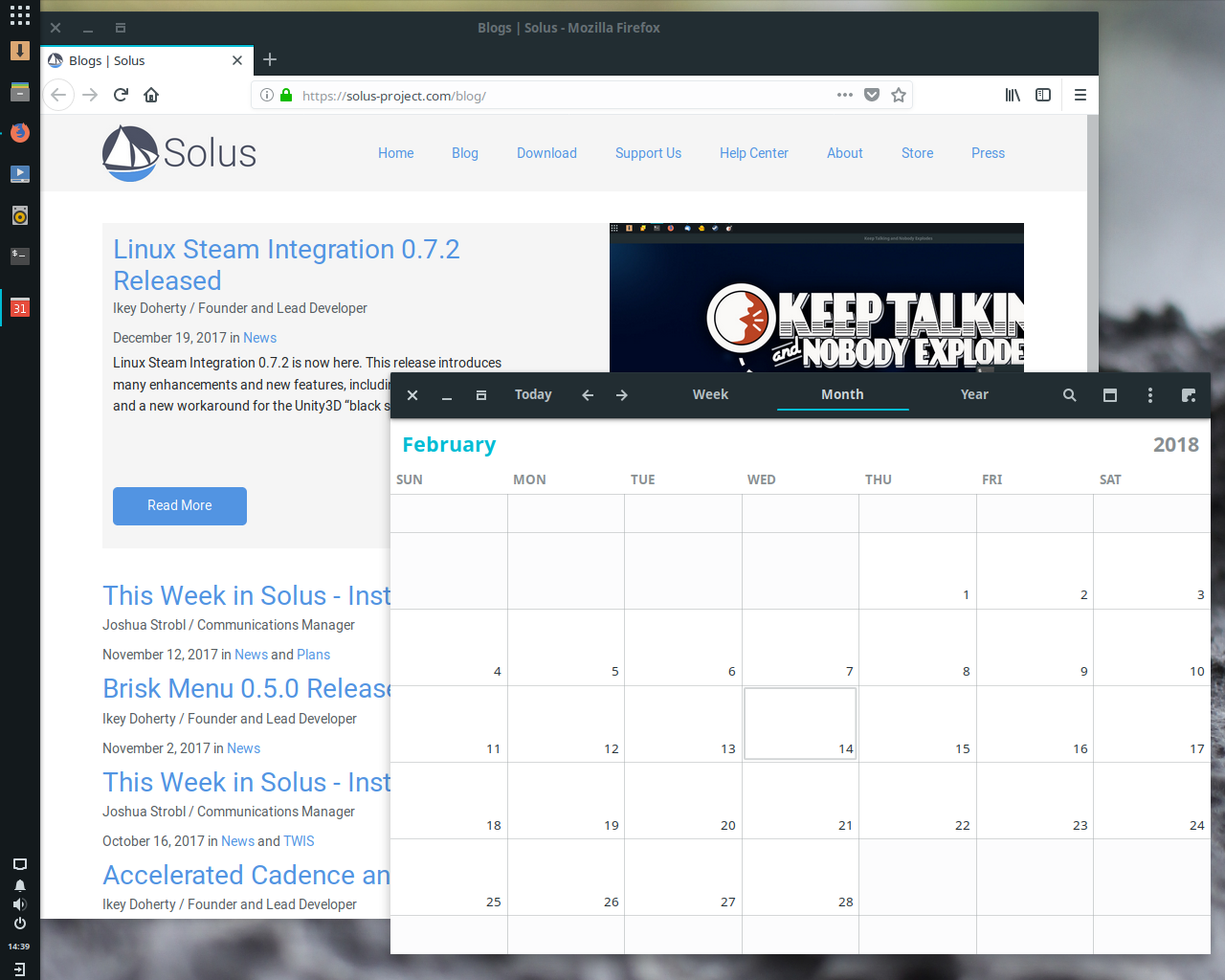Open page actions ellipsis in Firefox URL bar
1225x980 pixels.
coord(845,95)
